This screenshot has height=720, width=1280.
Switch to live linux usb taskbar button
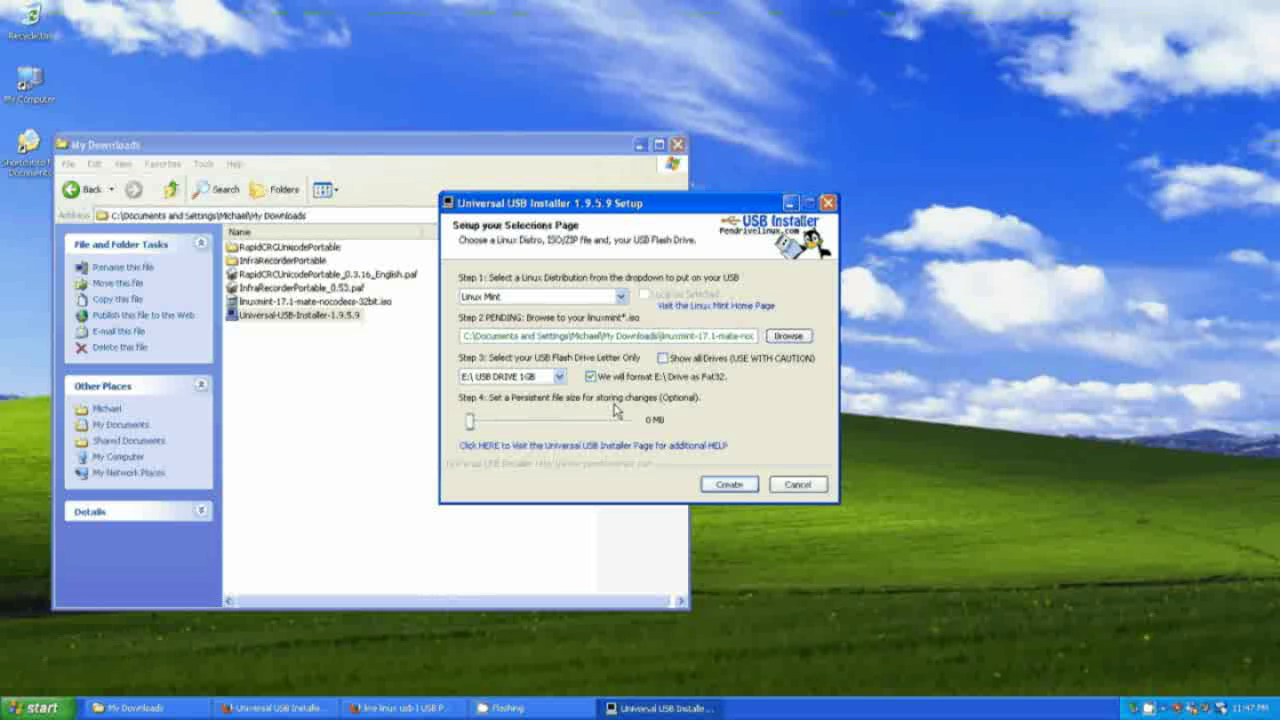[402, 708]
